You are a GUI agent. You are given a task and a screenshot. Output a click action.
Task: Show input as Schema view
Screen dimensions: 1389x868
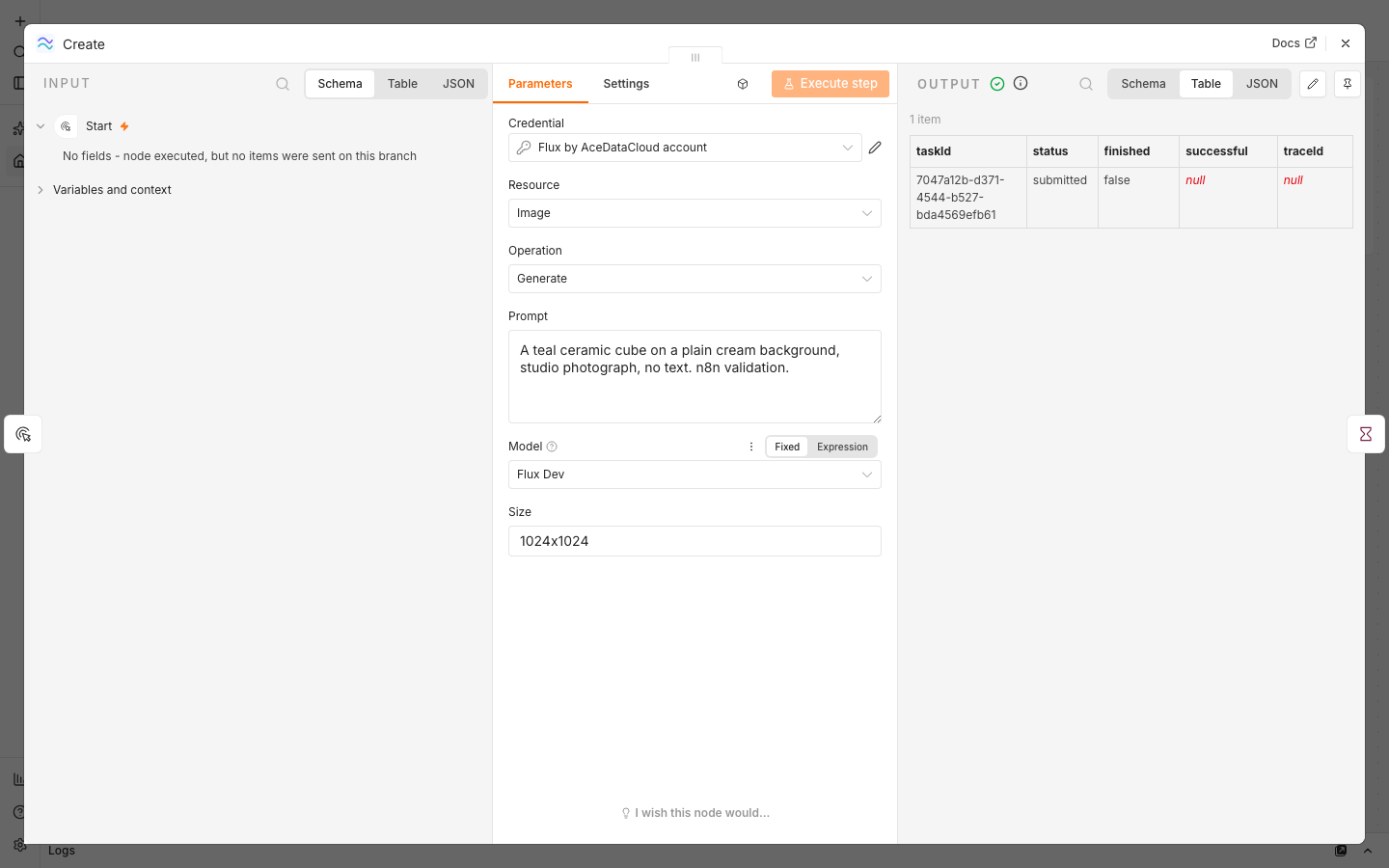point(340,84)
